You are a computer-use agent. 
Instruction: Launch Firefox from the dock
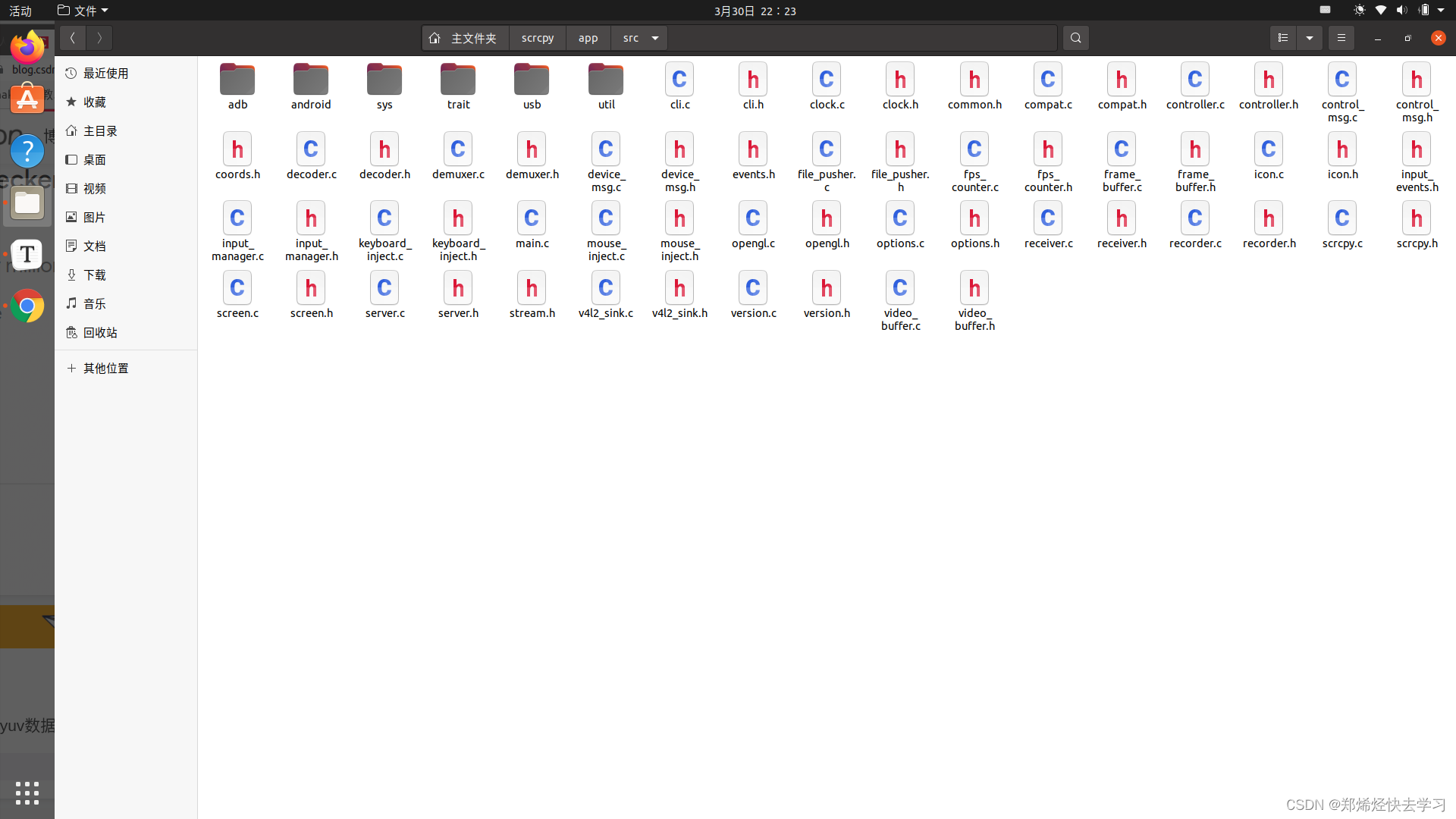[x=27, y=47]
